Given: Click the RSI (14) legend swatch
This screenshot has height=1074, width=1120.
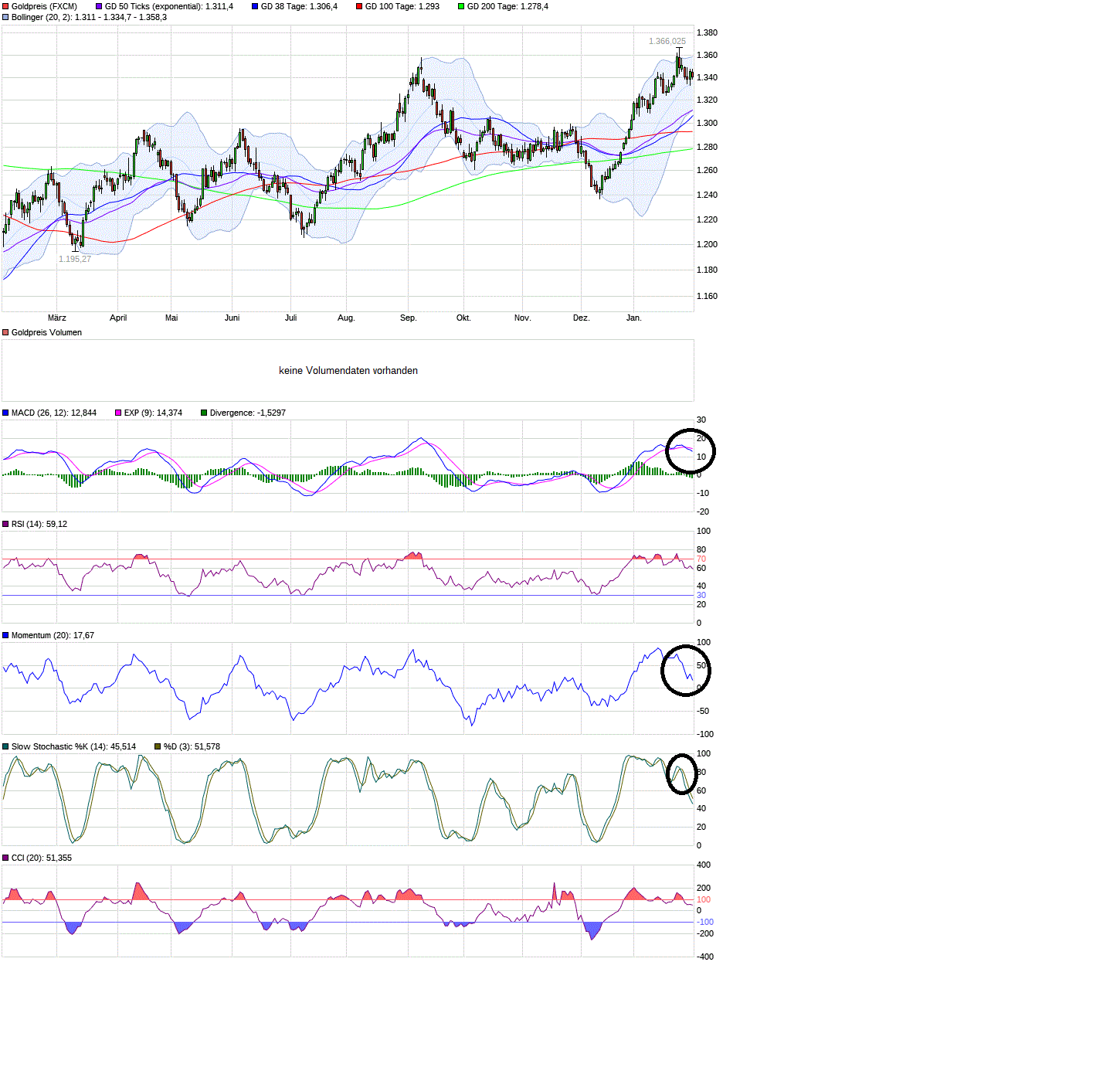Looking at the screenshot, I should [x=5, y=524].
